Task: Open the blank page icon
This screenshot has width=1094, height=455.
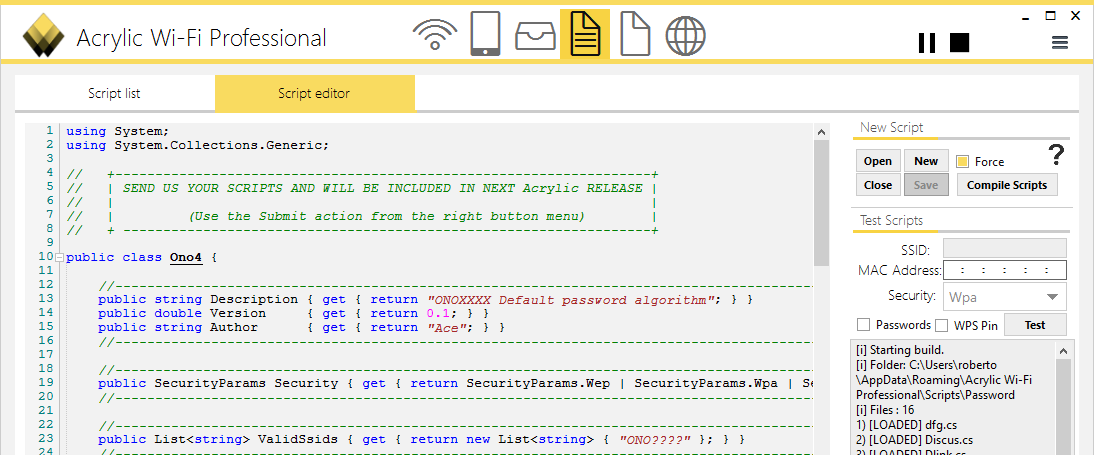Action: pyautogui.click(x=635, y=33)
